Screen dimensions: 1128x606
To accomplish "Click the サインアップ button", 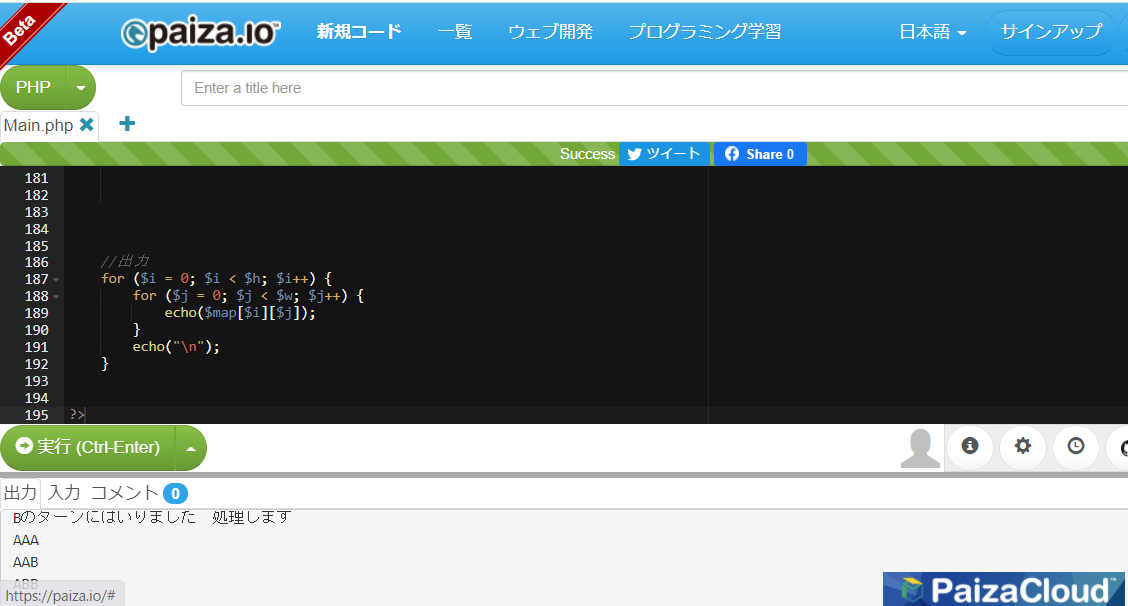I will point(1050,32).
